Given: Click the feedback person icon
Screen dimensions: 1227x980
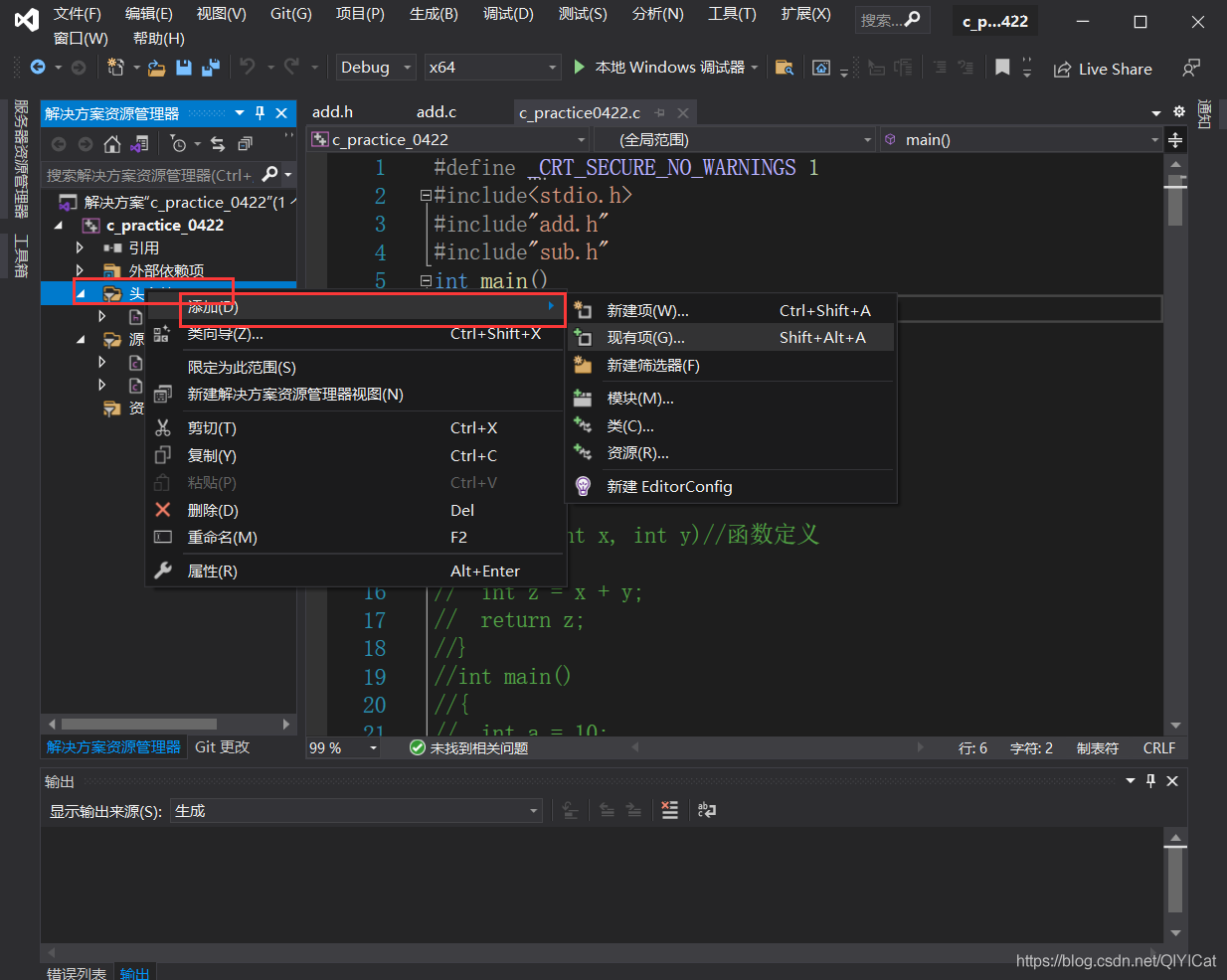Looking at the screenshot, I should [1190, 68].
